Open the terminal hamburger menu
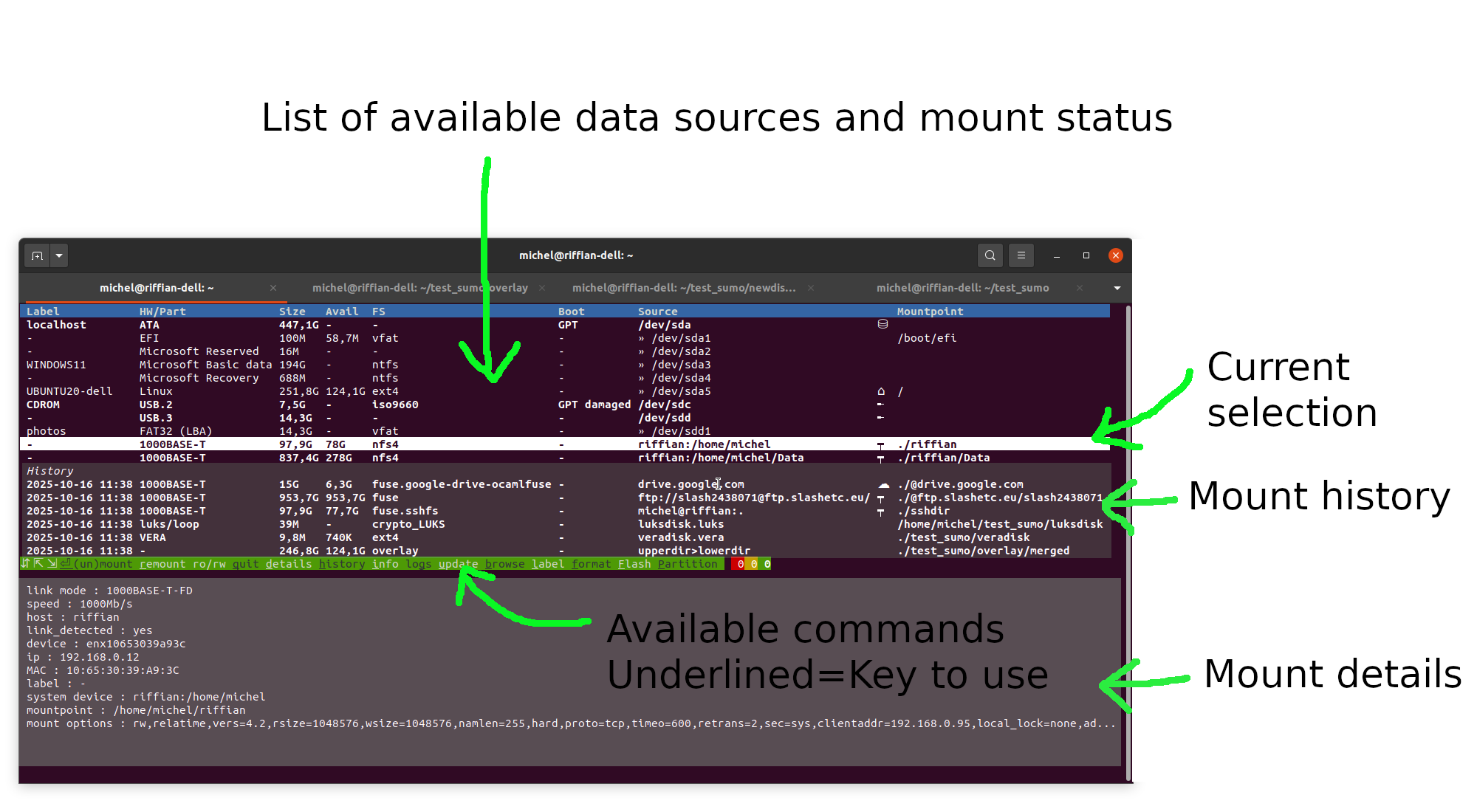1477x812 pixels. [x=1021, y=255]
